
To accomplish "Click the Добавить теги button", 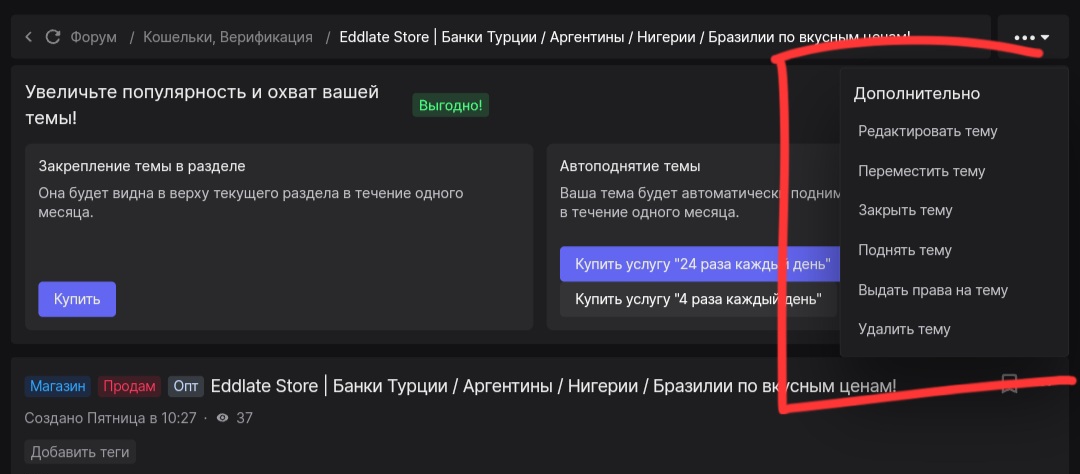I will 80,452.
